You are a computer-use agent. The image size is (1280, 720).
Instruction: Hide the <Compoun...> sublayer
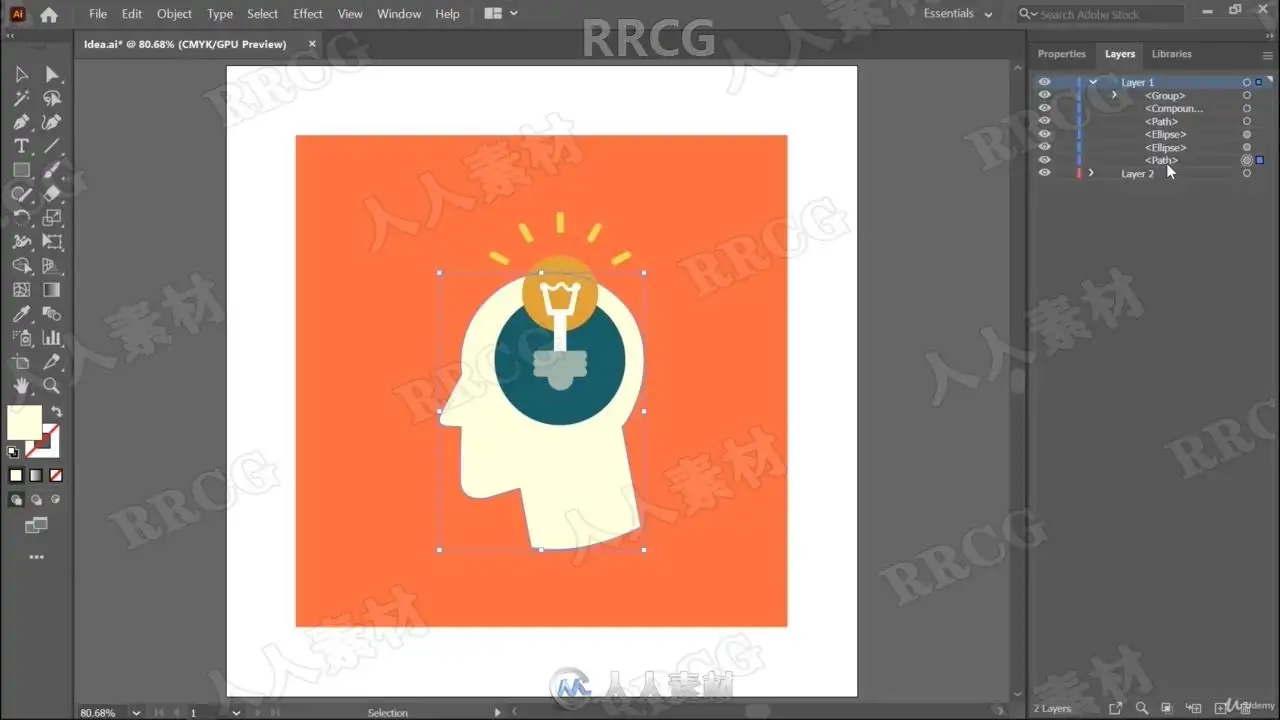(x=1044, y=108)
